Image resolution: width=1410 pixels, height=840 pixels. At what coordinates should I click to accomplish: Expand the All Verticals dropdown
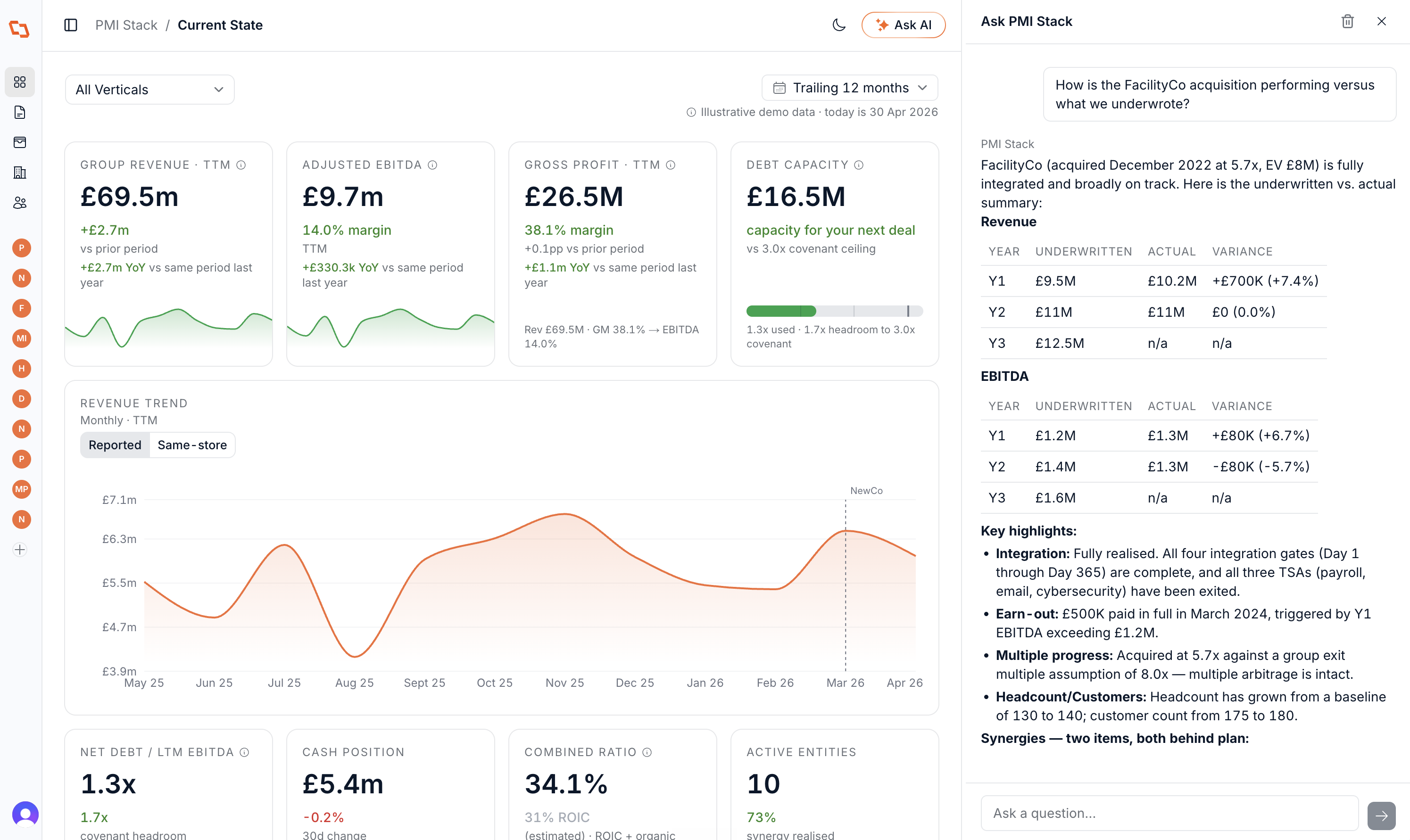(150, 90)
